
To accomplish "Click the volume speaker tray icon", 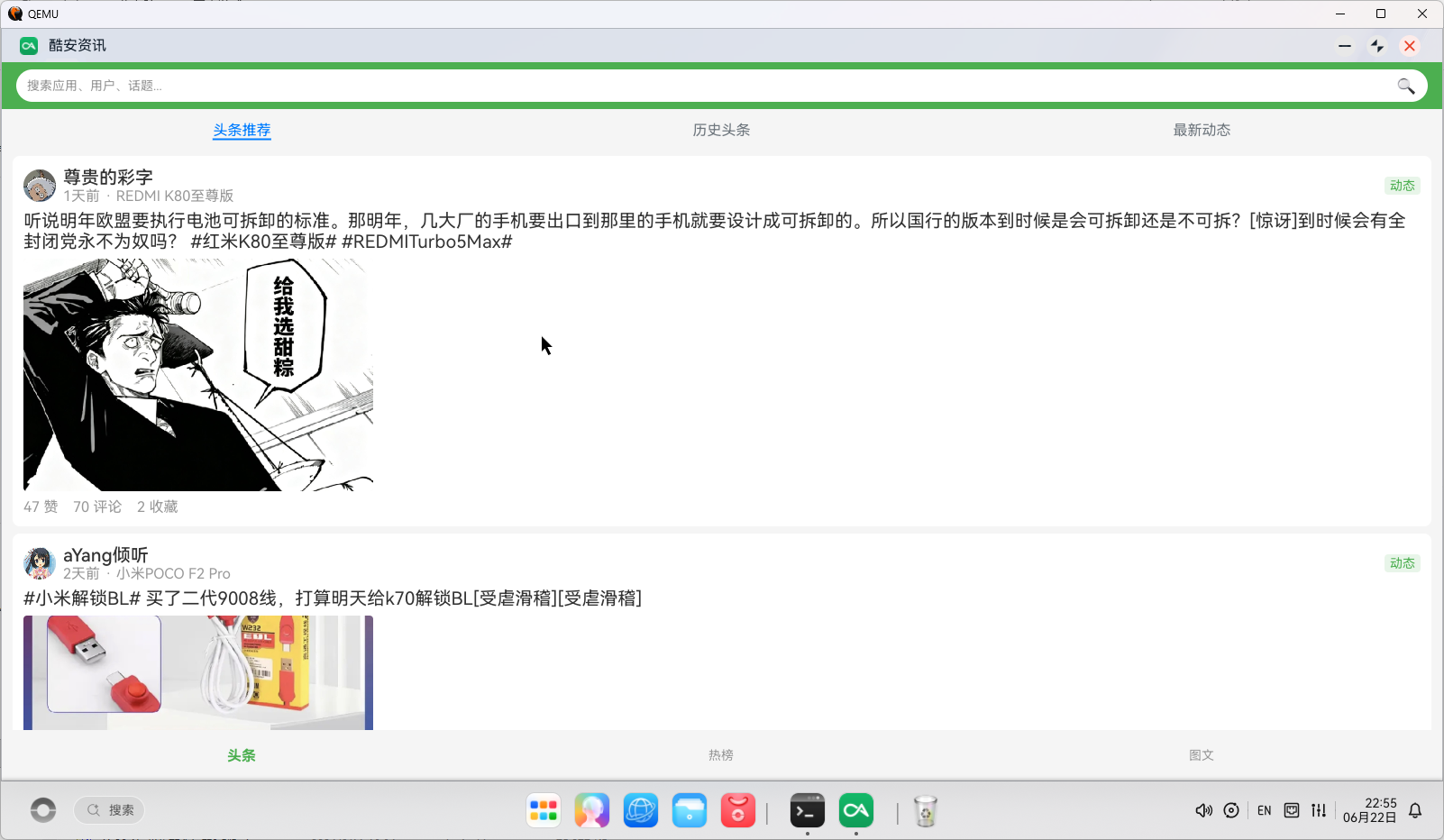I will coord(1203,810).
